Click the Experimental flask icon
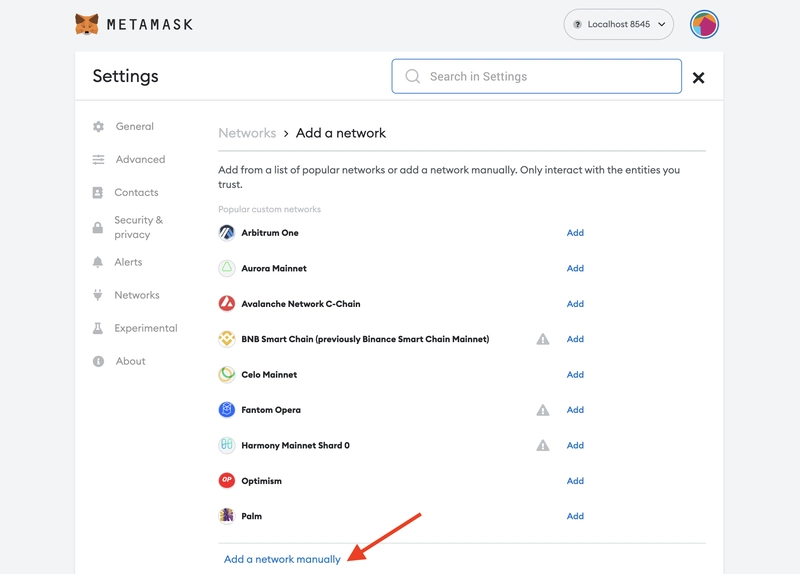Viewport: 800px width, 574px height. 97,328
